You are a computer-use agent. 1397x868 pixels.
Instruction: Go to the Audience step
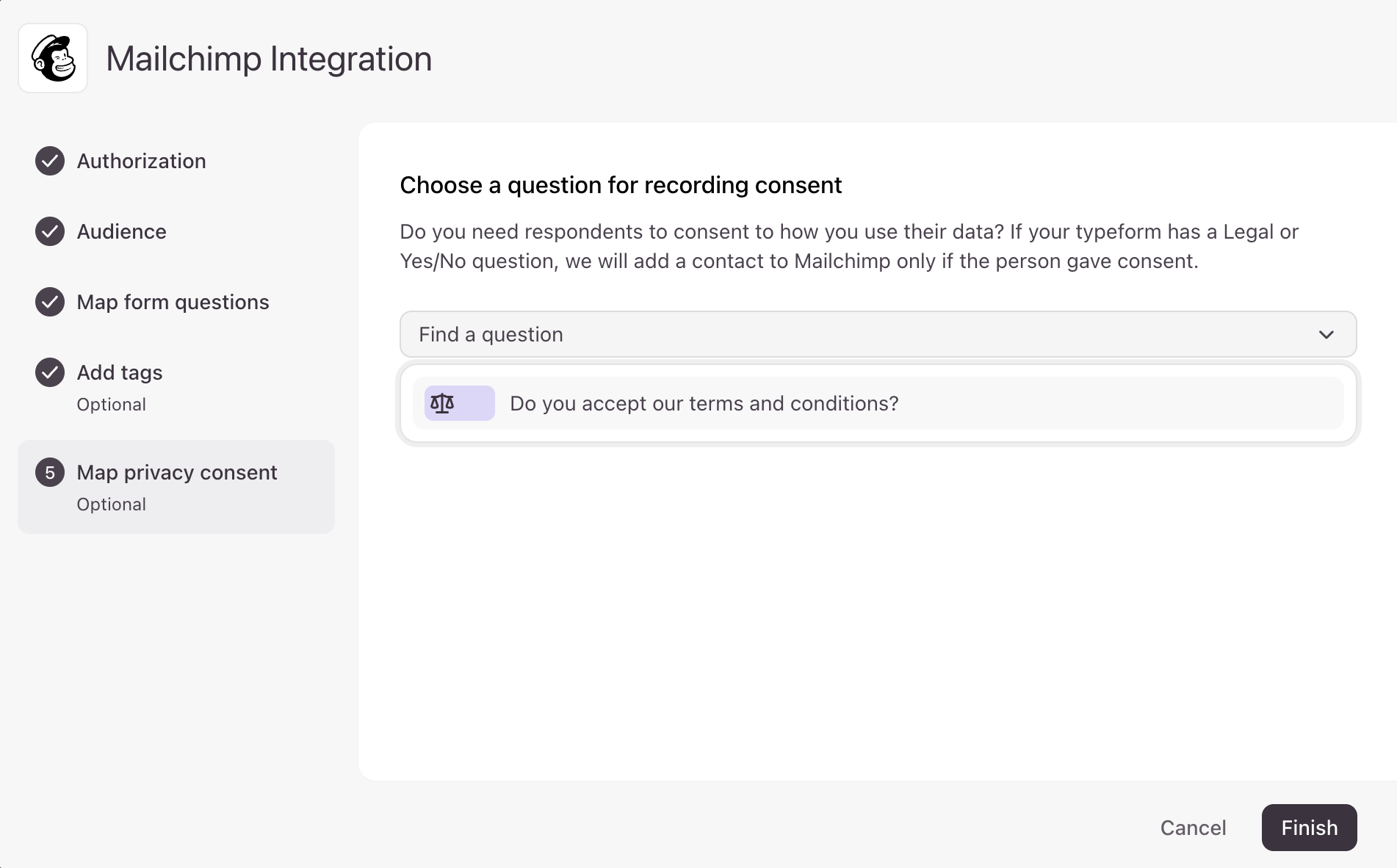tap(122, 231)
